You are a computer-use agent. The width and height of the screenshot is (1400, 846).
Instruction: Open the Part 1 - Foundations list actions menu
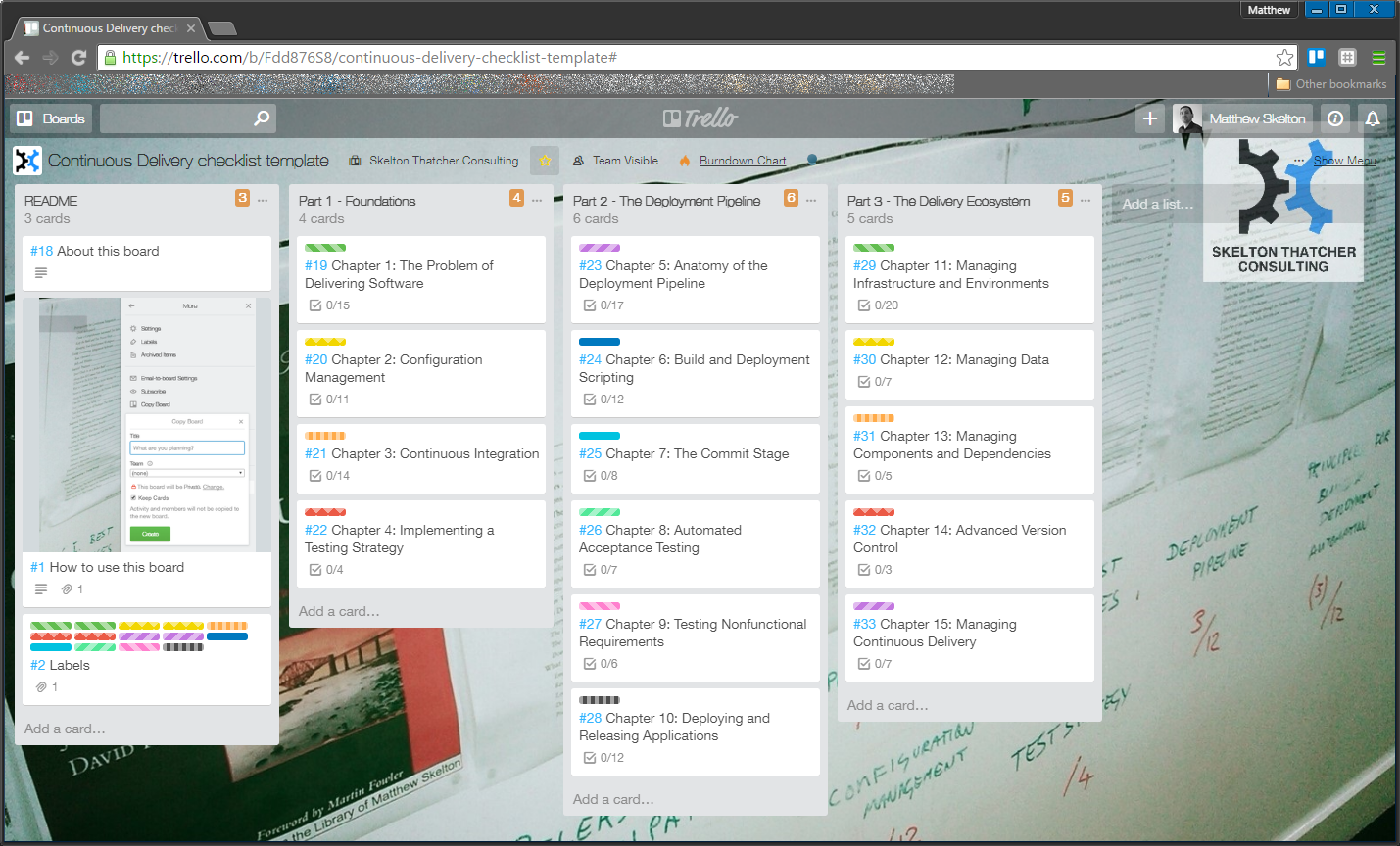[x=537, y=200]
